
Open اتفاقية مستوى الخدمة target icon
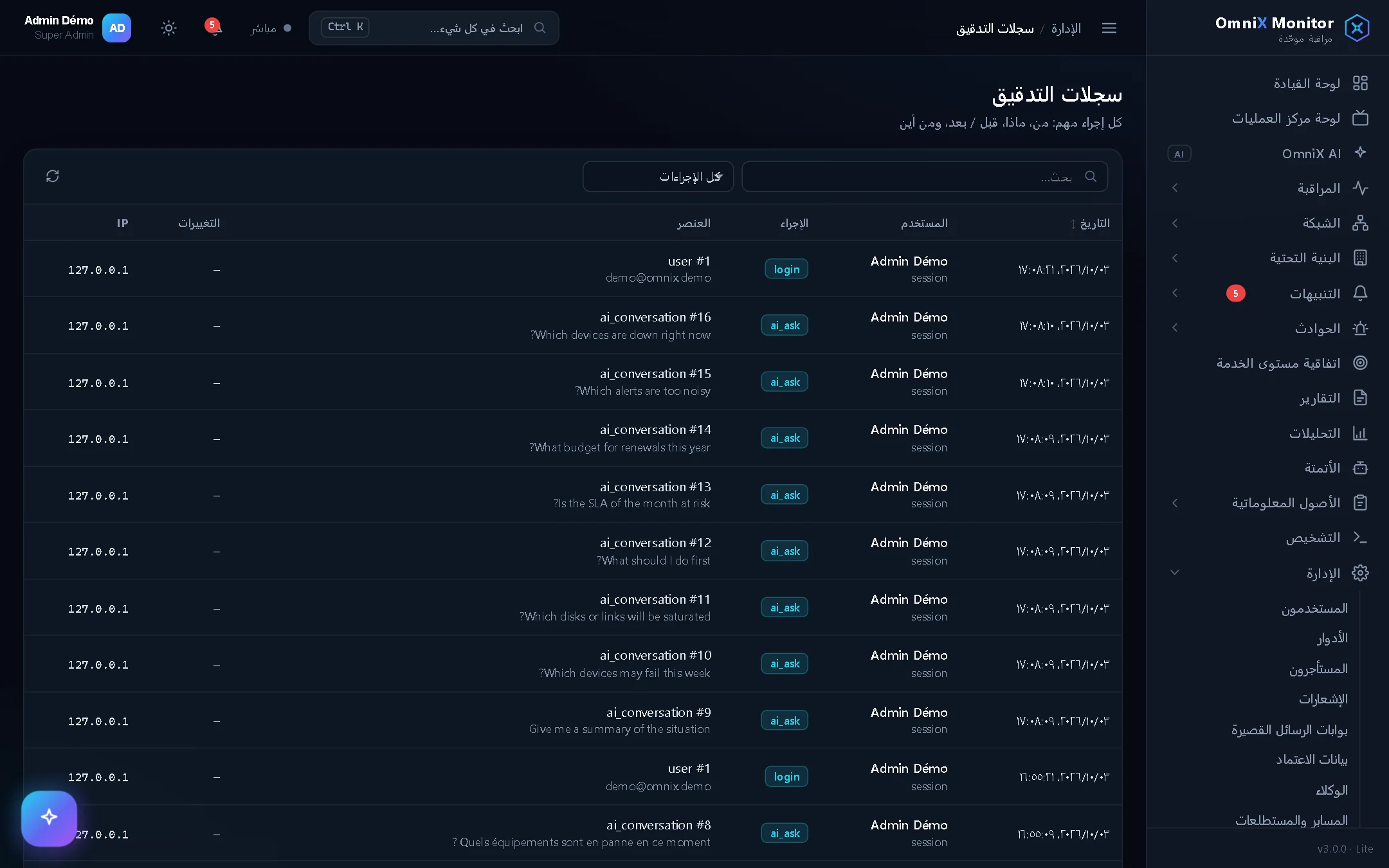tap(1360, 363)
